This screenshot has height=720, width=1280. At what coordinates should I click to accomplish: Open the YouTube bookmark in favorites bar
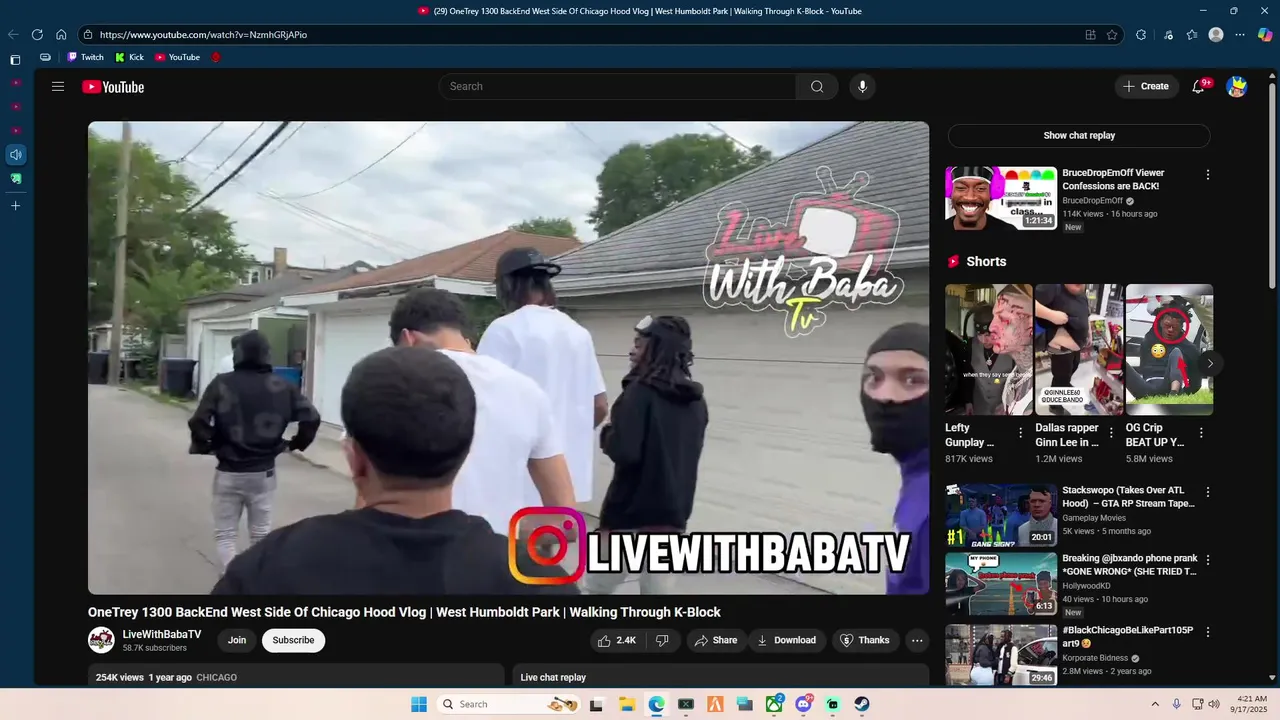click(177, 57)
